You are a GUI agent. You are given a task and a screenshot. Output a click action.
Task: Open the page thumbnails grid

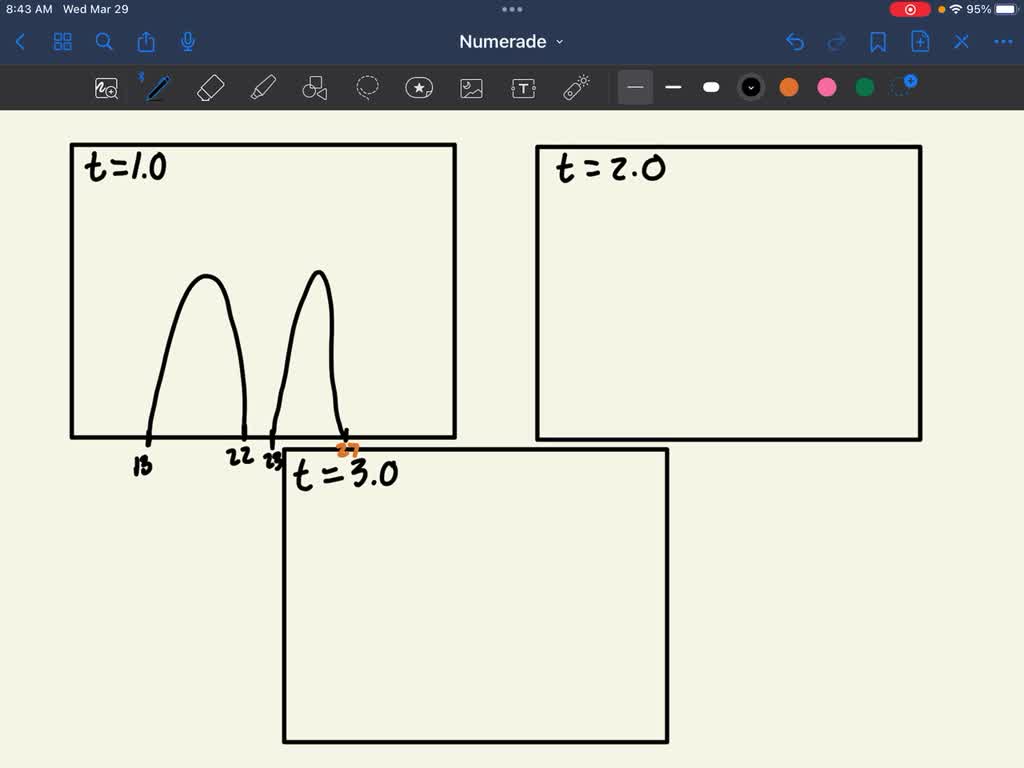click(62, 42)
